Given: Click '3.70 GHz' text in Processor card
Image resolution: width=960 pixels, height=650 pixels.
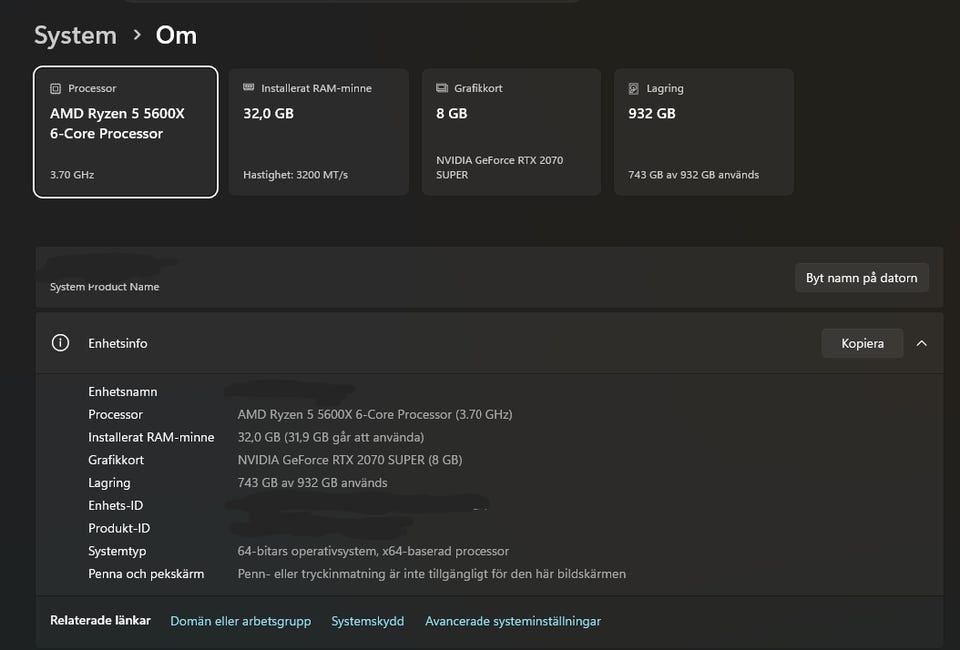Looking at the screenshot, I should click(72, 175).
